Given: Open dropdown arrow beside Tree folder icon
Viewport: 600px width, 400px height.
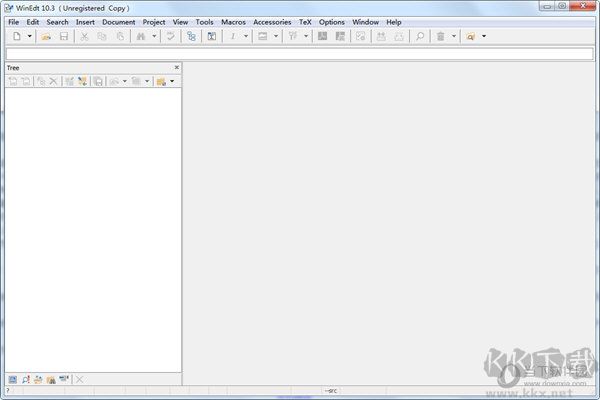Looking at the screenshot, I should 172,81.
